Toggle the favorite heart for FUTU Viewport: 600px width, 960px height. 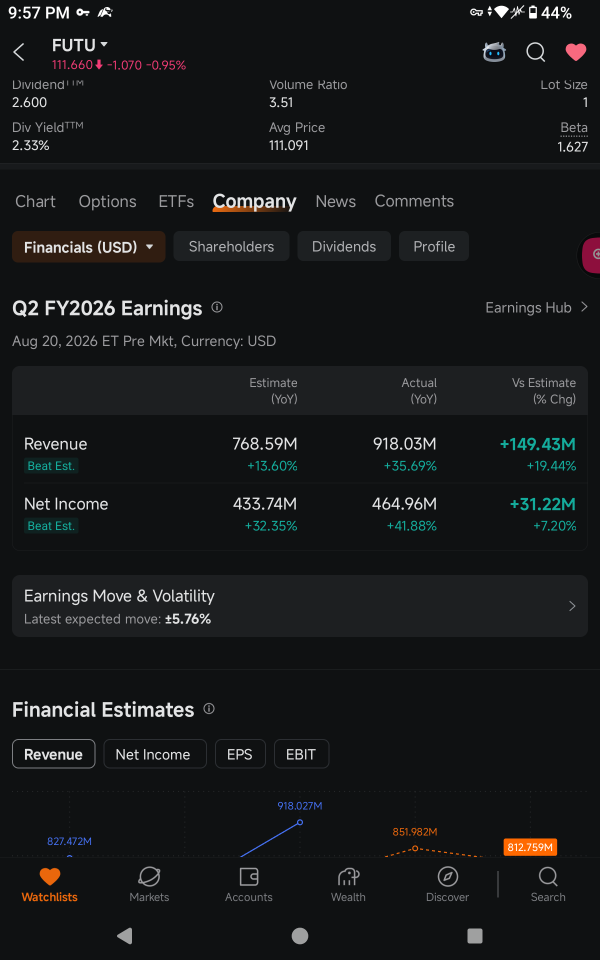click(576, 53)
